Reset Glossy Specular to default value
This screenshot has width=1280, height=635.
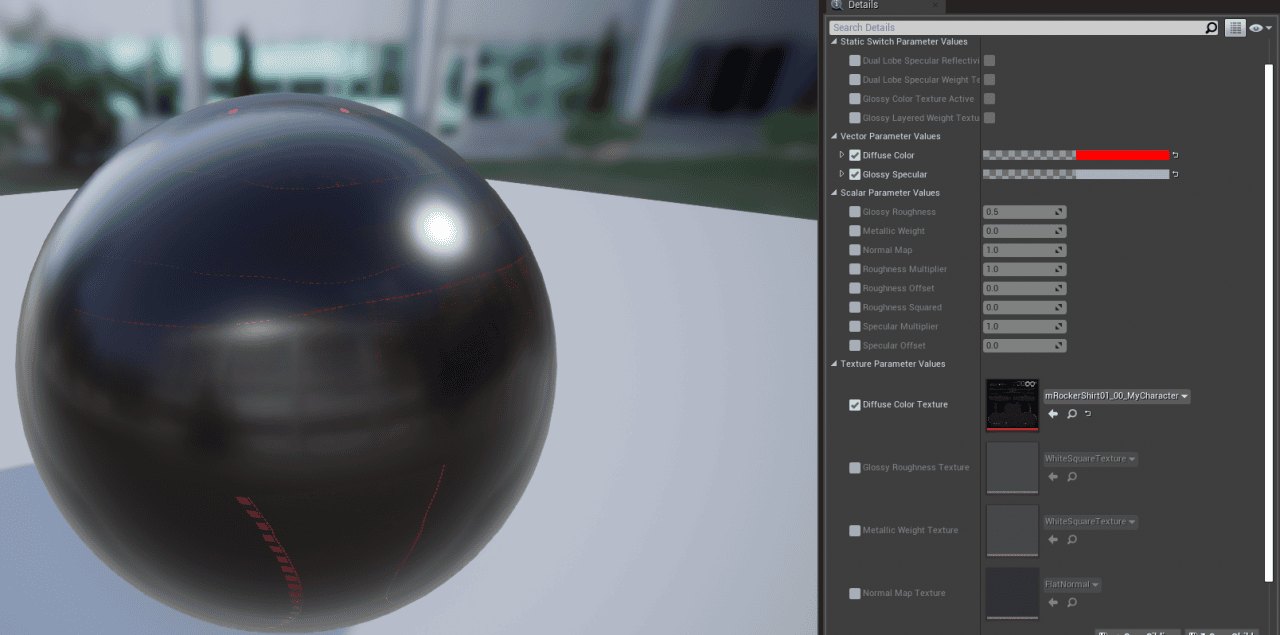click(x=1175, y=174)
